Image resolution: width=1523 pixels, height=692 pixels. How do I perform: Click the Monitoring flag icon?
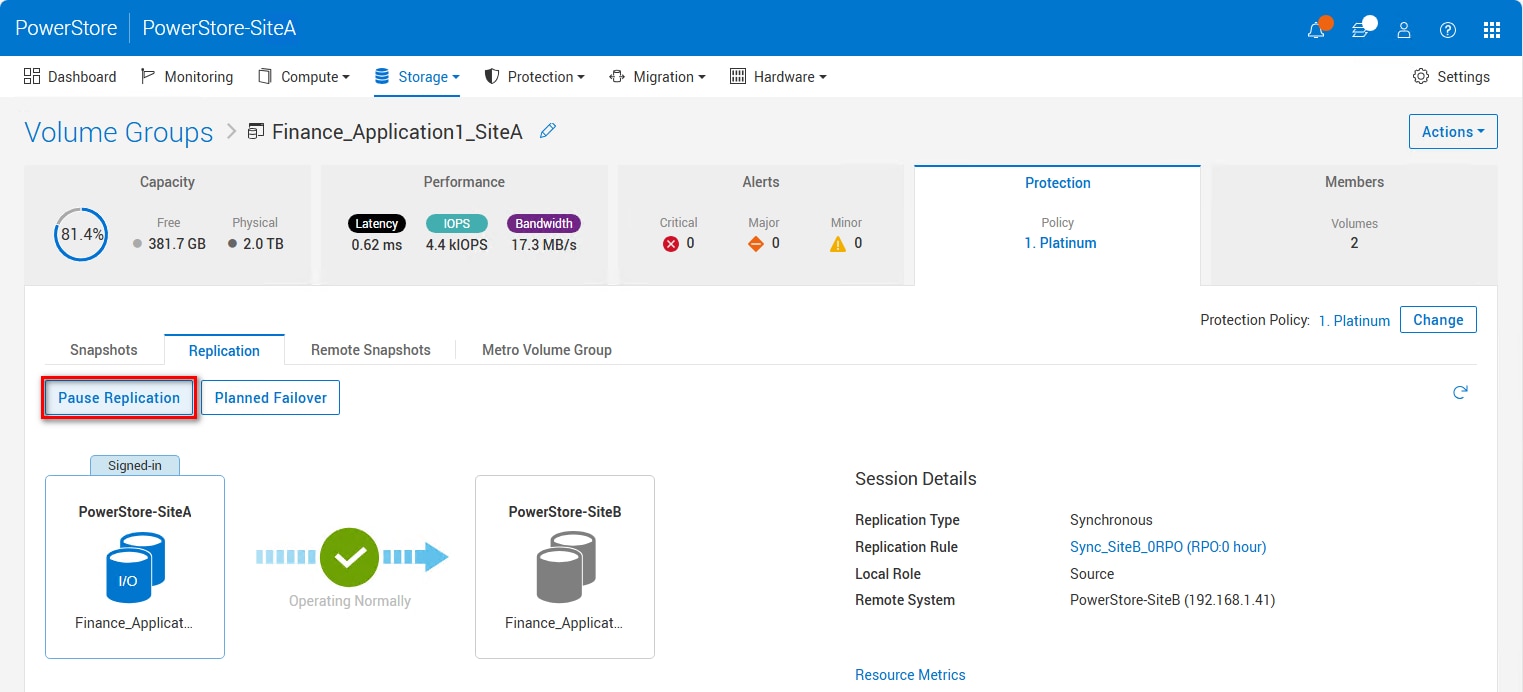[x=148, y=76]
